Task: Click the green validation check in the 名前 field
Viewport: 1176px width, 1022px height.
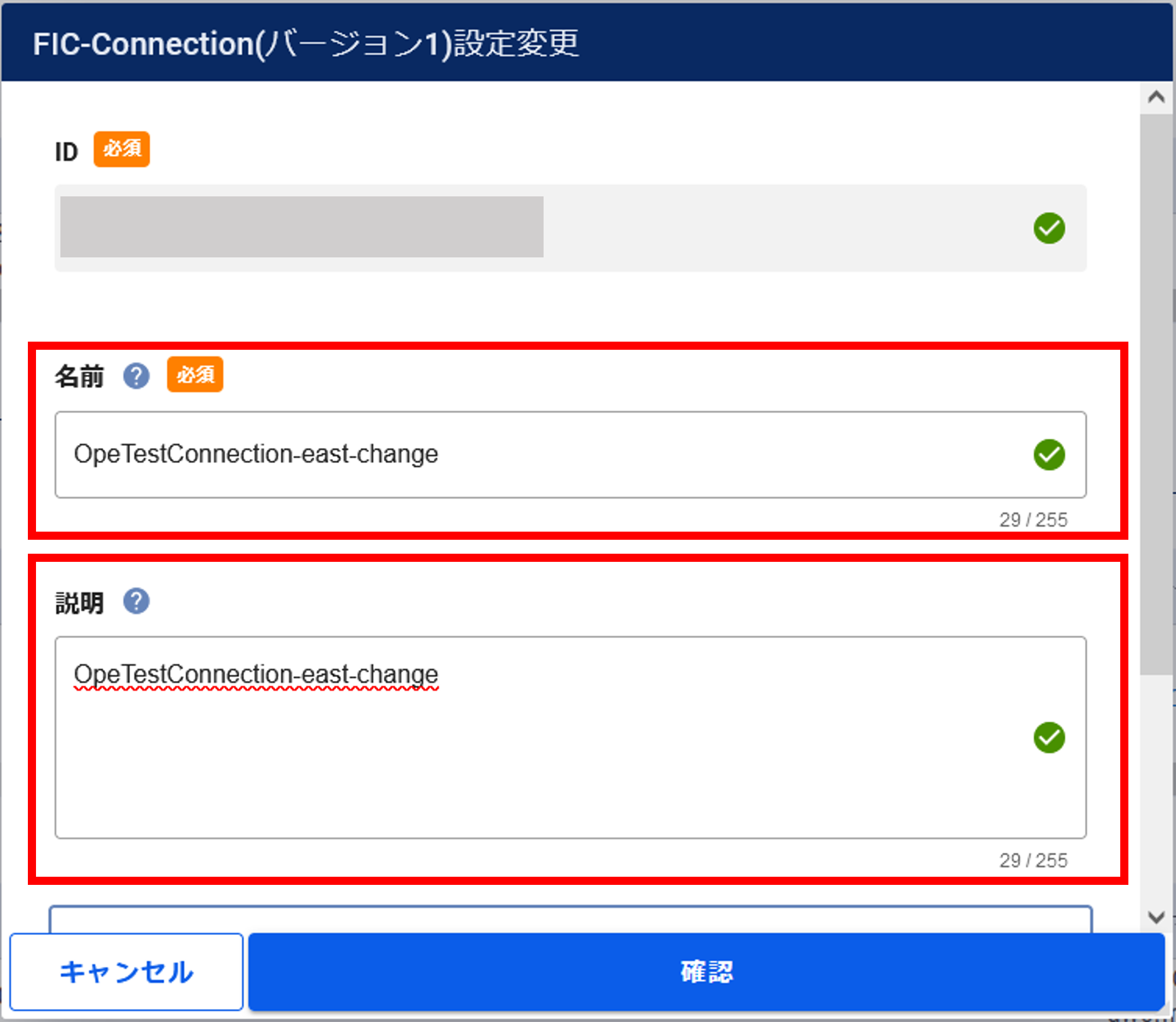Action: 1049,454
